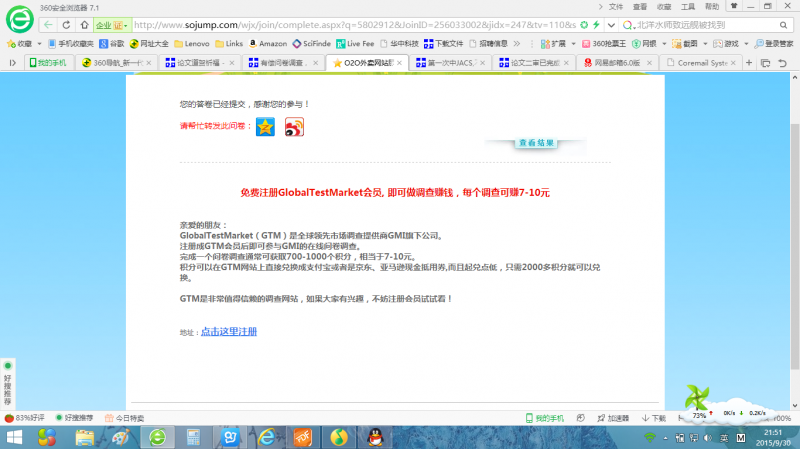Expand the 截图 dropdown arrow
This screenshot has width=800, height=449.
coord(706,44)
